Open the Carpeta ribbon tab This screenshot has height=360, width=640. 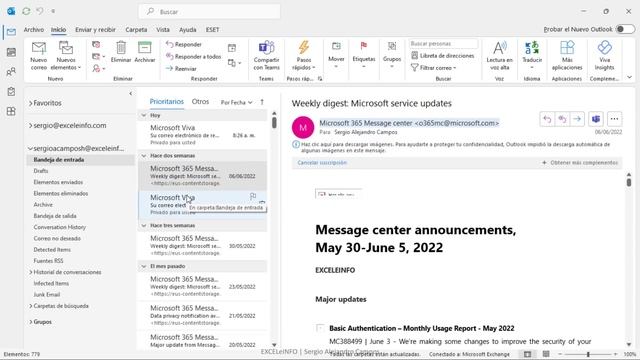pos(136,30)
